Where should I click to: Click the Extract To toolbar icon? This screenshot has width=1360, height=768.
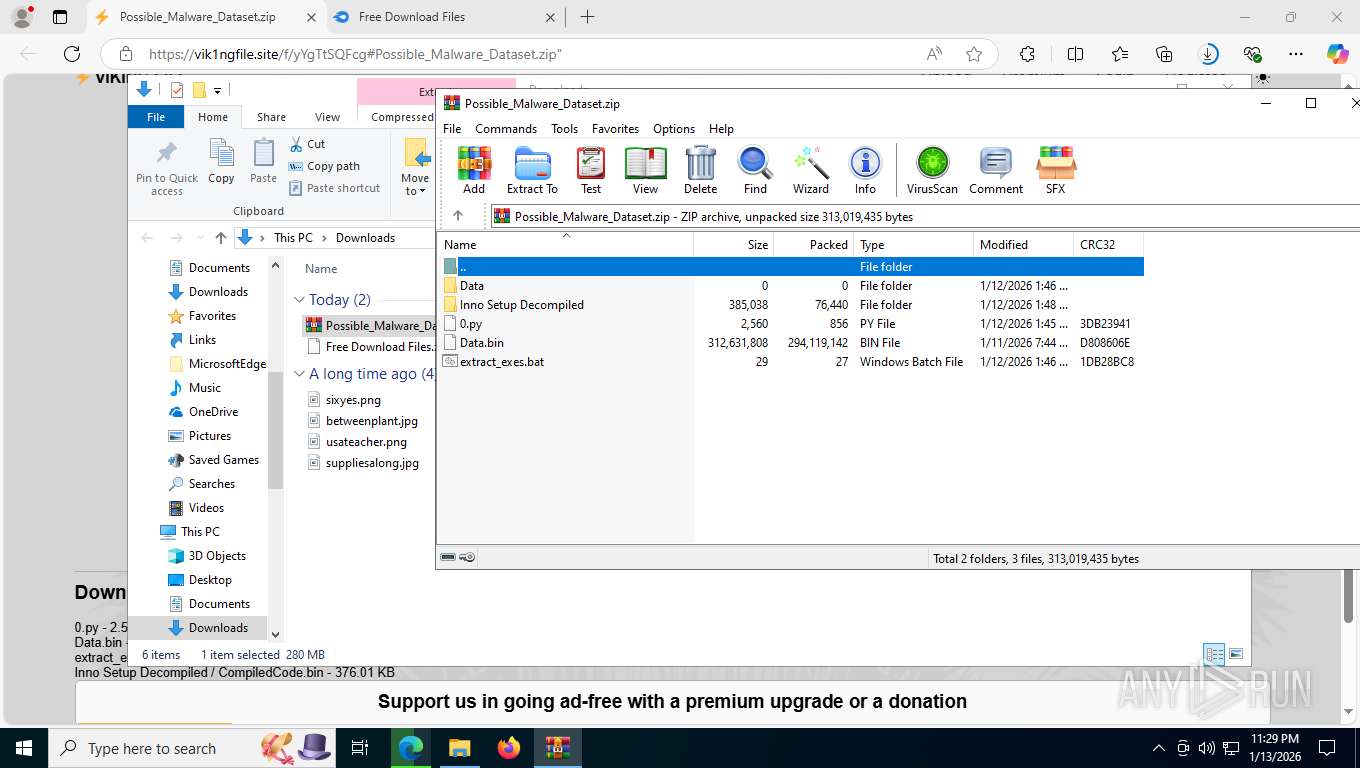(x=532, y=169)
